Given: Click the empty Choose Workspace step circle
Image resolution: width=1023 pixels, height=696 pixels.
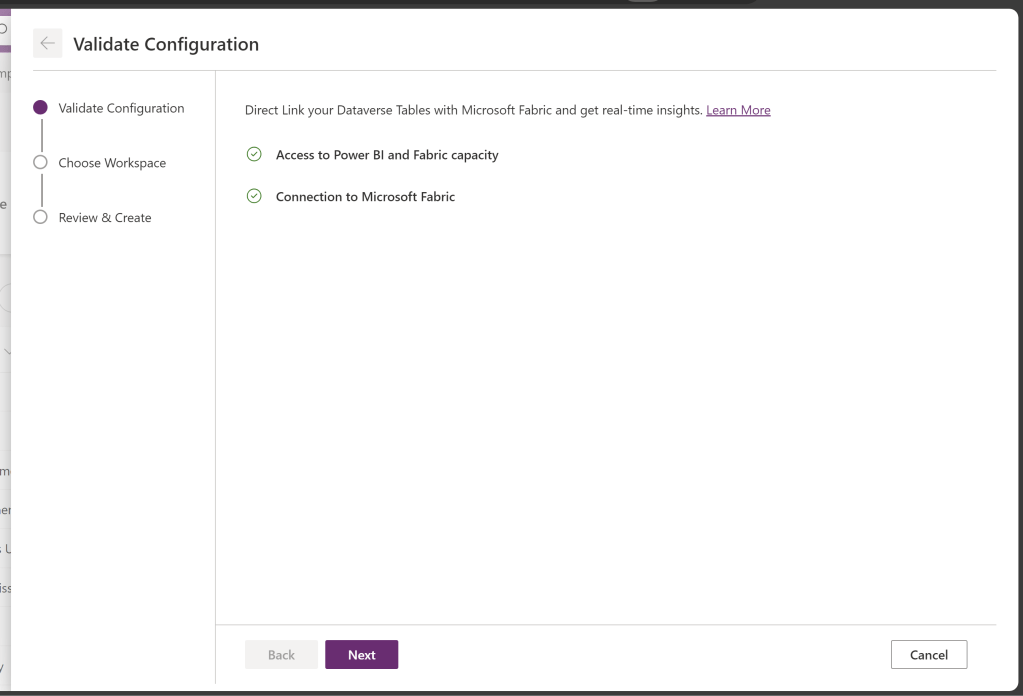Looking at the screenshot, I should pos(40,162).
